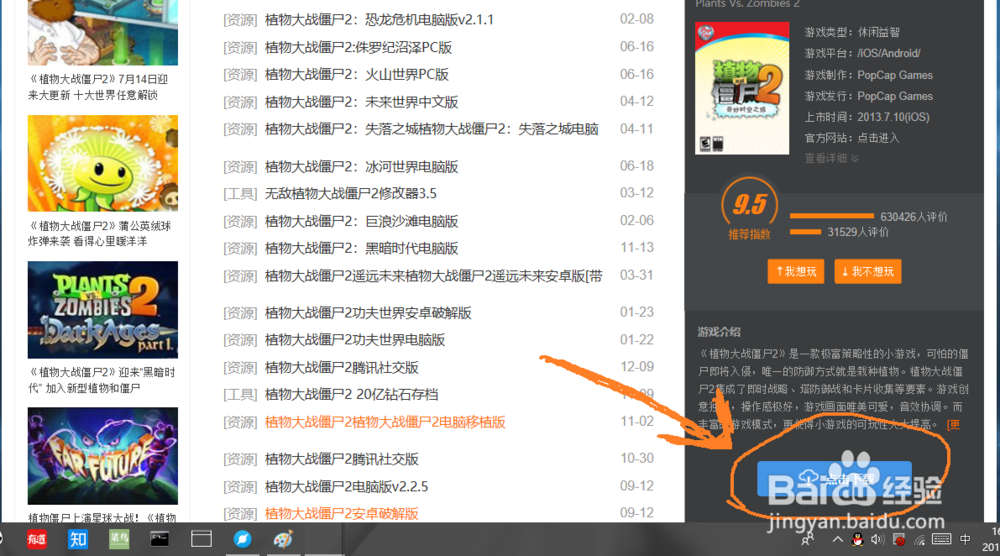Open 迎来"黑暗时代" news caption
The image size is (1000, 556).
click(x=101, y=380)
